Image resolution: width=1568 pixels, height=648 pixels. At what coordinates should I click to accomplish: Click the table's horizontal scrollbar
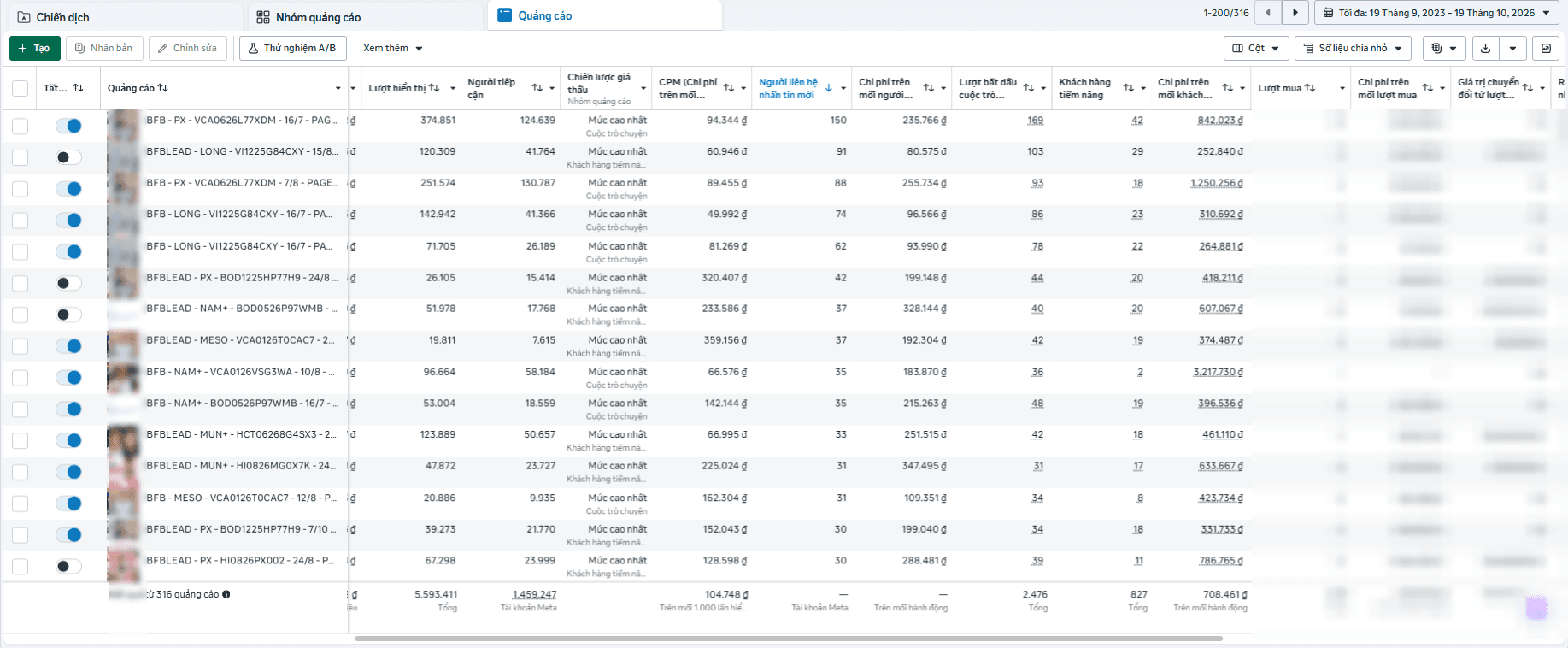(789, 639)
